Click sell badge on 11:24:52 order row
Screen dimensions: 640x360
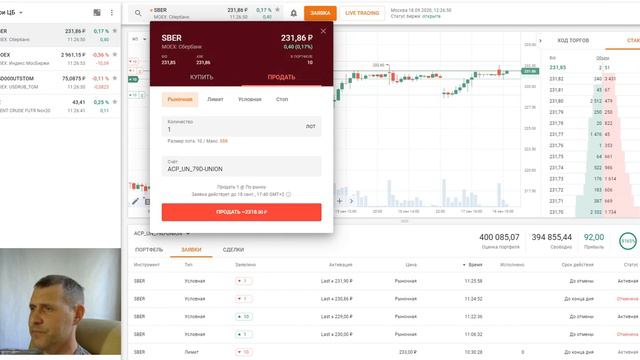pos(244,299)
